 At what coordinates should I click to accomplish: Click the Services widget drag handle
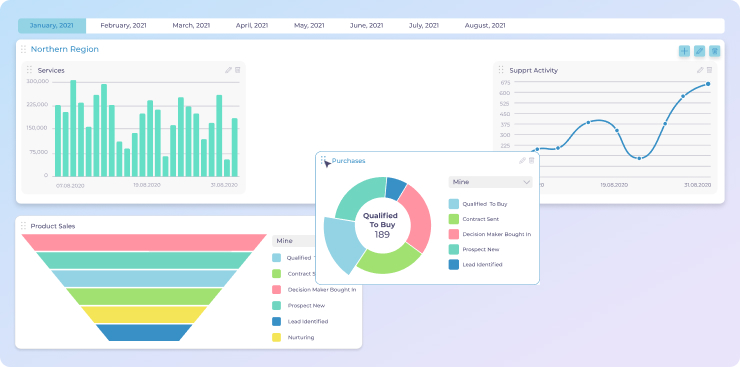tap(29, 70)
